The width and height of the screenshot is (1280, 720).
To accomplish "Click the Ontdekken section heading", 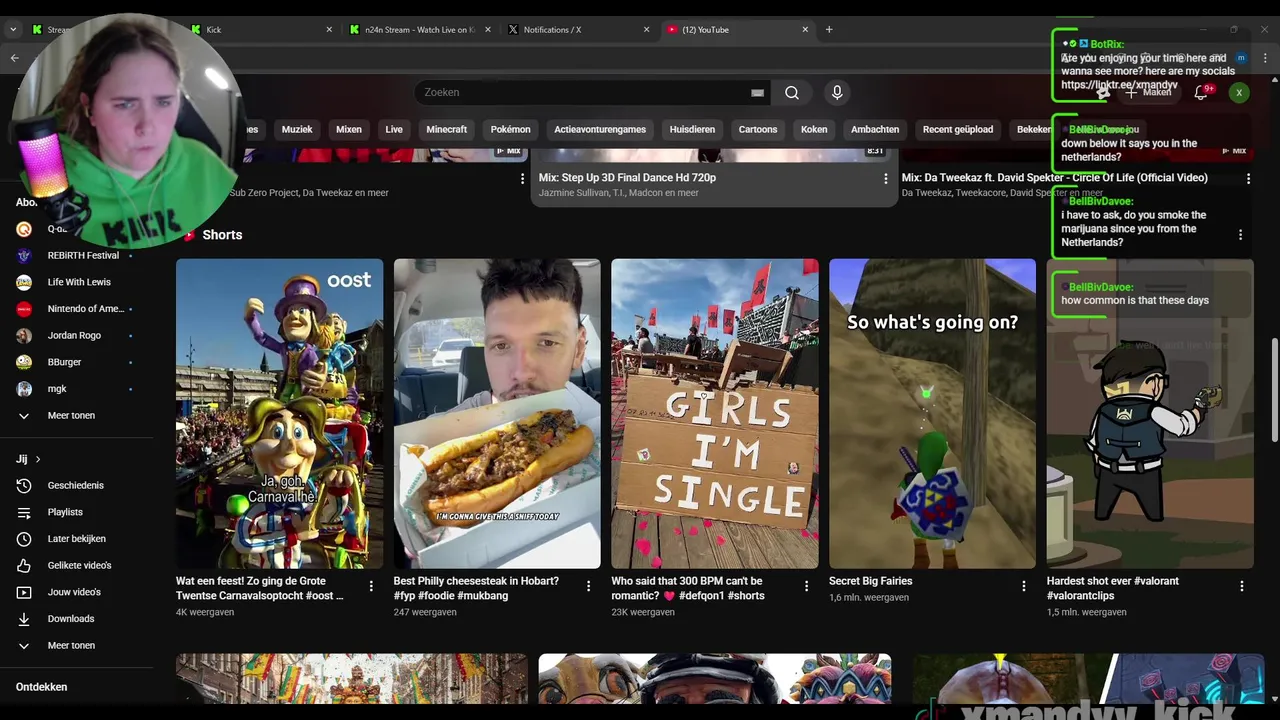I will (x=42, y=687).
